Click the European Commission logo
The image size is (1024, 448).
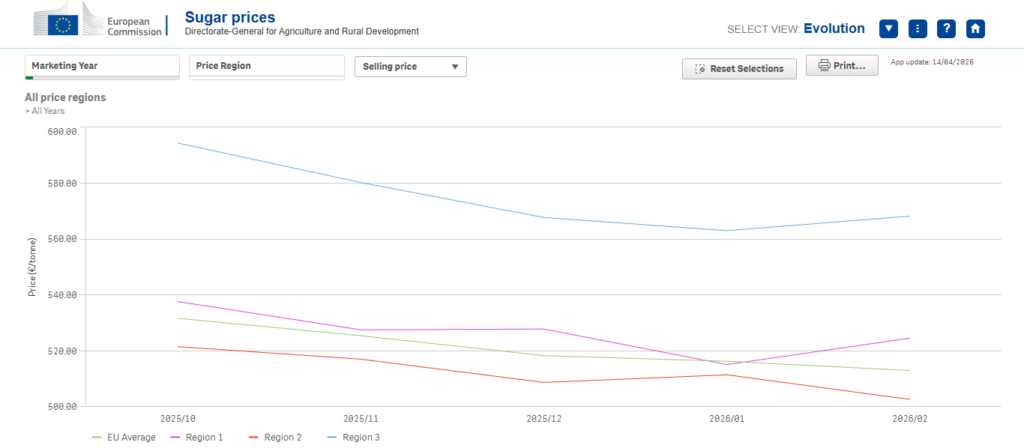click(94, 25)
